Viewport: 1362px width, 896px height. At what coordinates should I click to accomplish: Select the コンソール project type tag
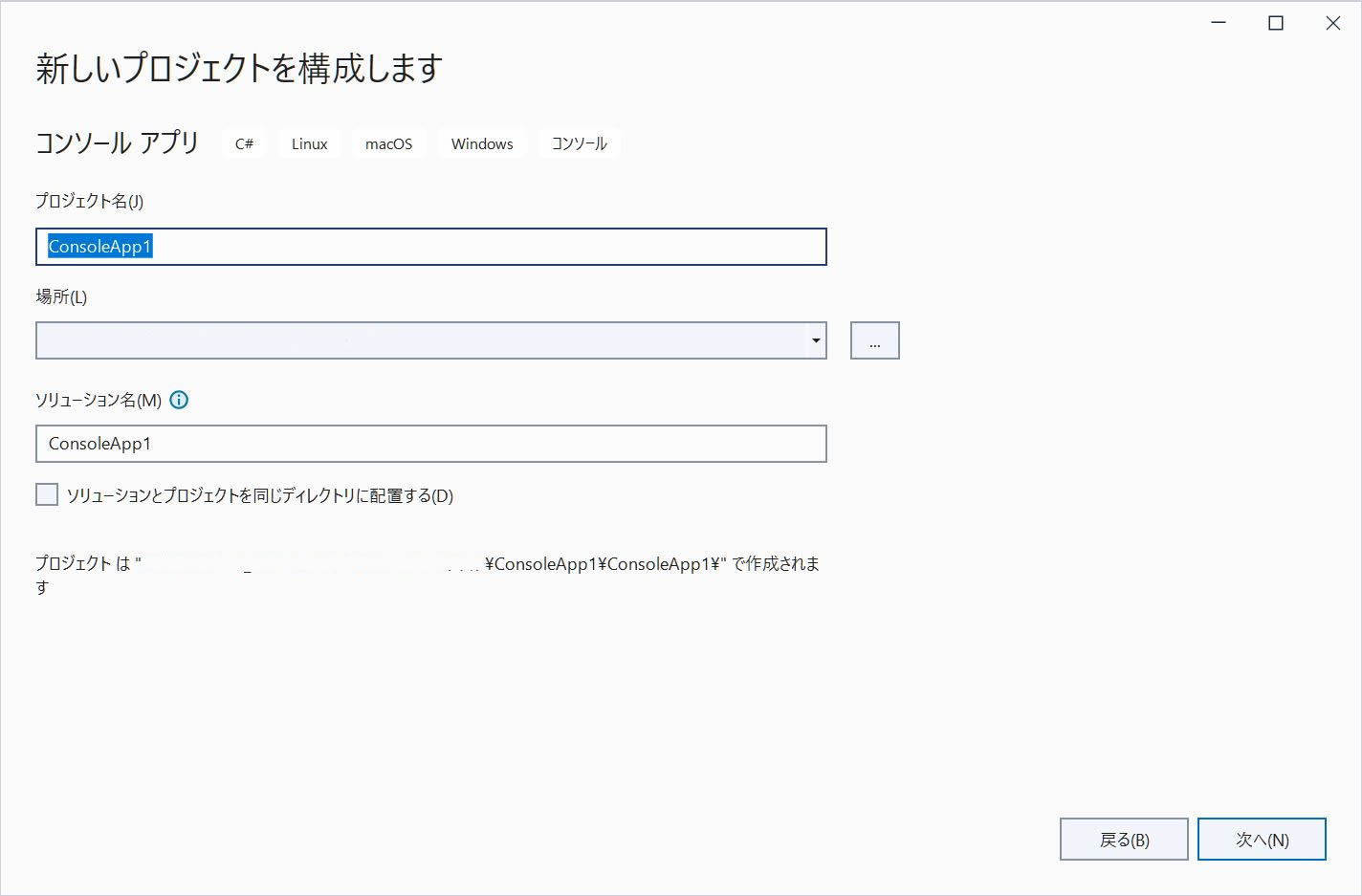[x=579, y=143]
